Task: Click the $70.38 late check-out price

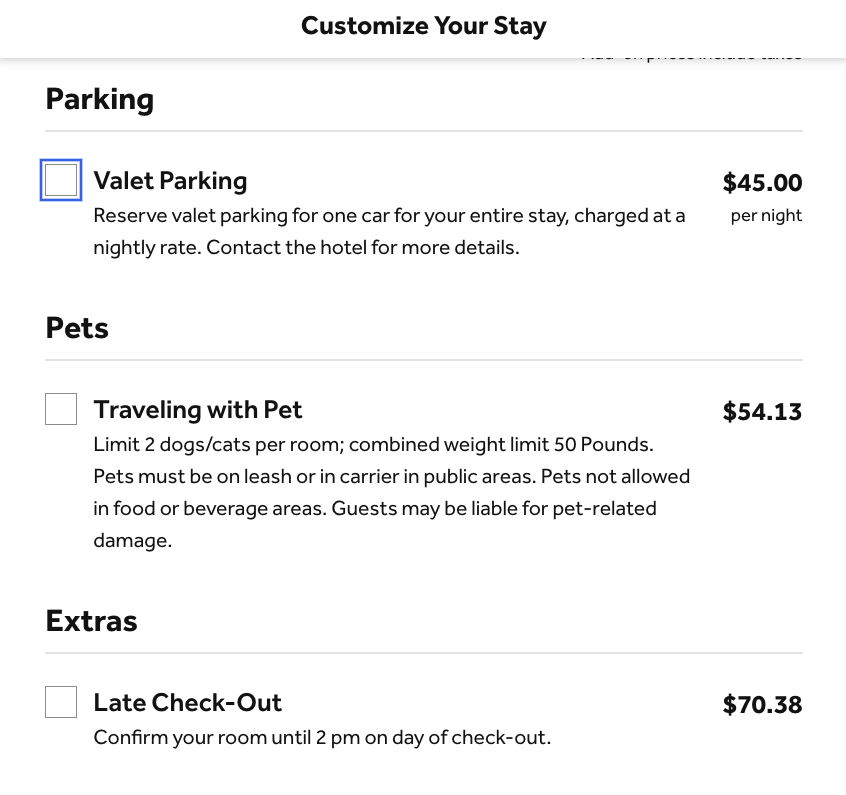Action: coord(762,704)
